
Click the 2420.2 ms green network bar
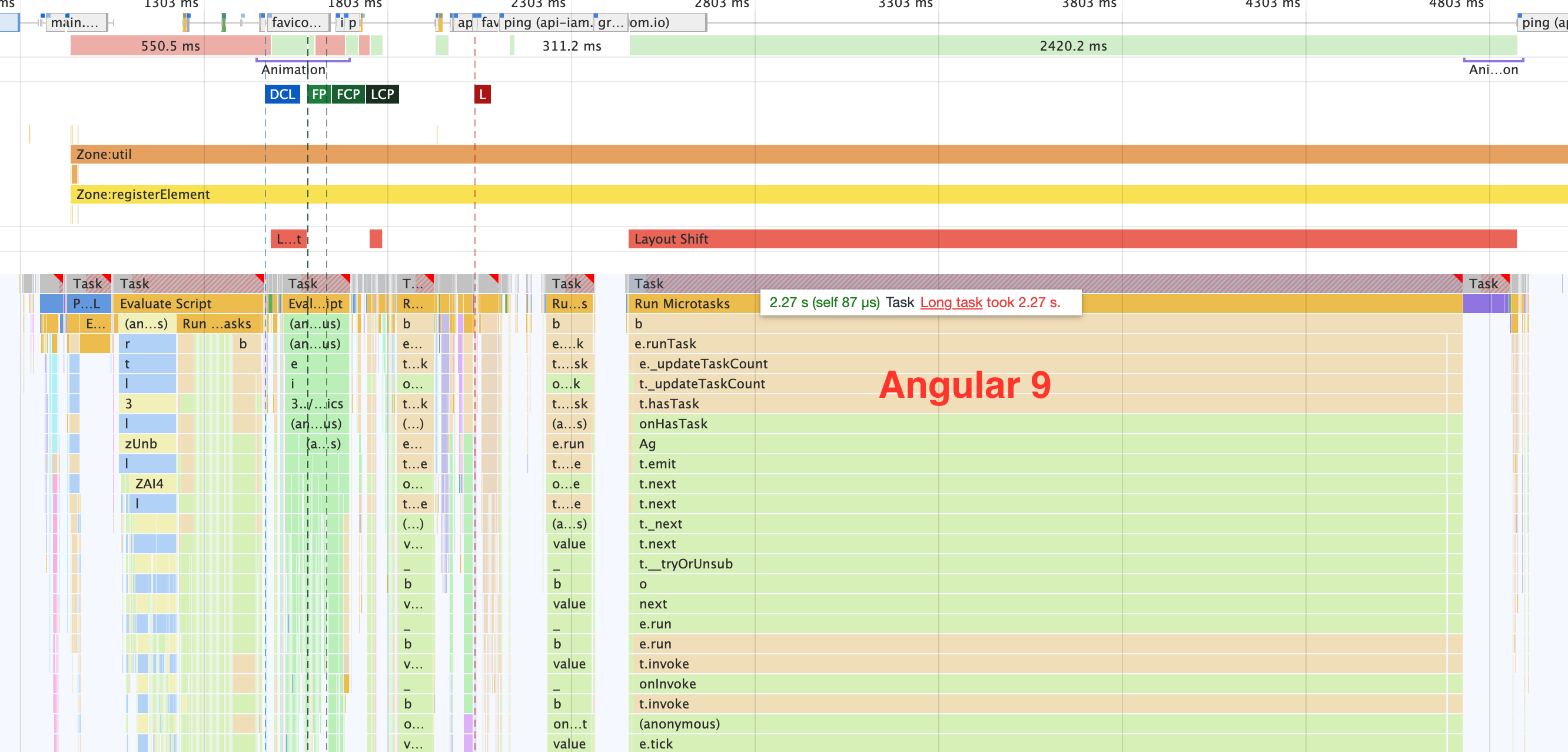point(1074,46)
